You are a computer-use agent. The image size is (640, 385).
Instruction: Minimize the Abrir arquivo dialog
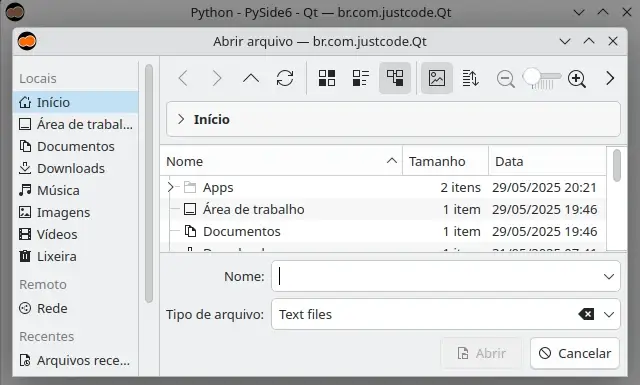click(x=565, y=41)
